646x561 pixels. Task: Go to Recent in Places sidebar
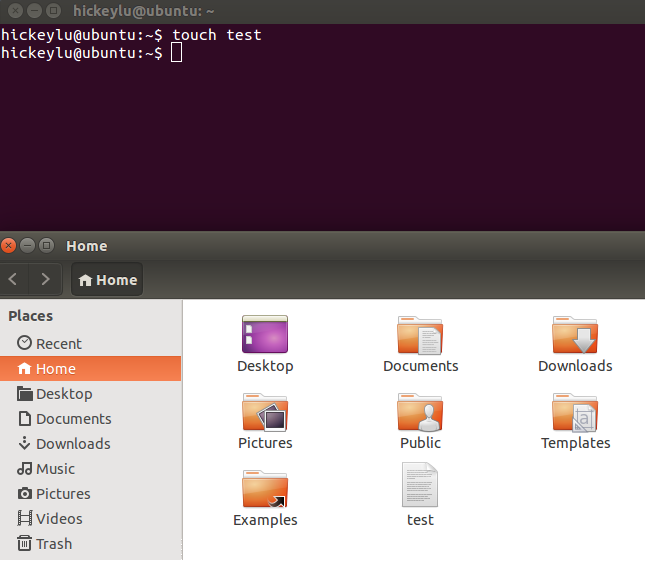coord(58,344)
